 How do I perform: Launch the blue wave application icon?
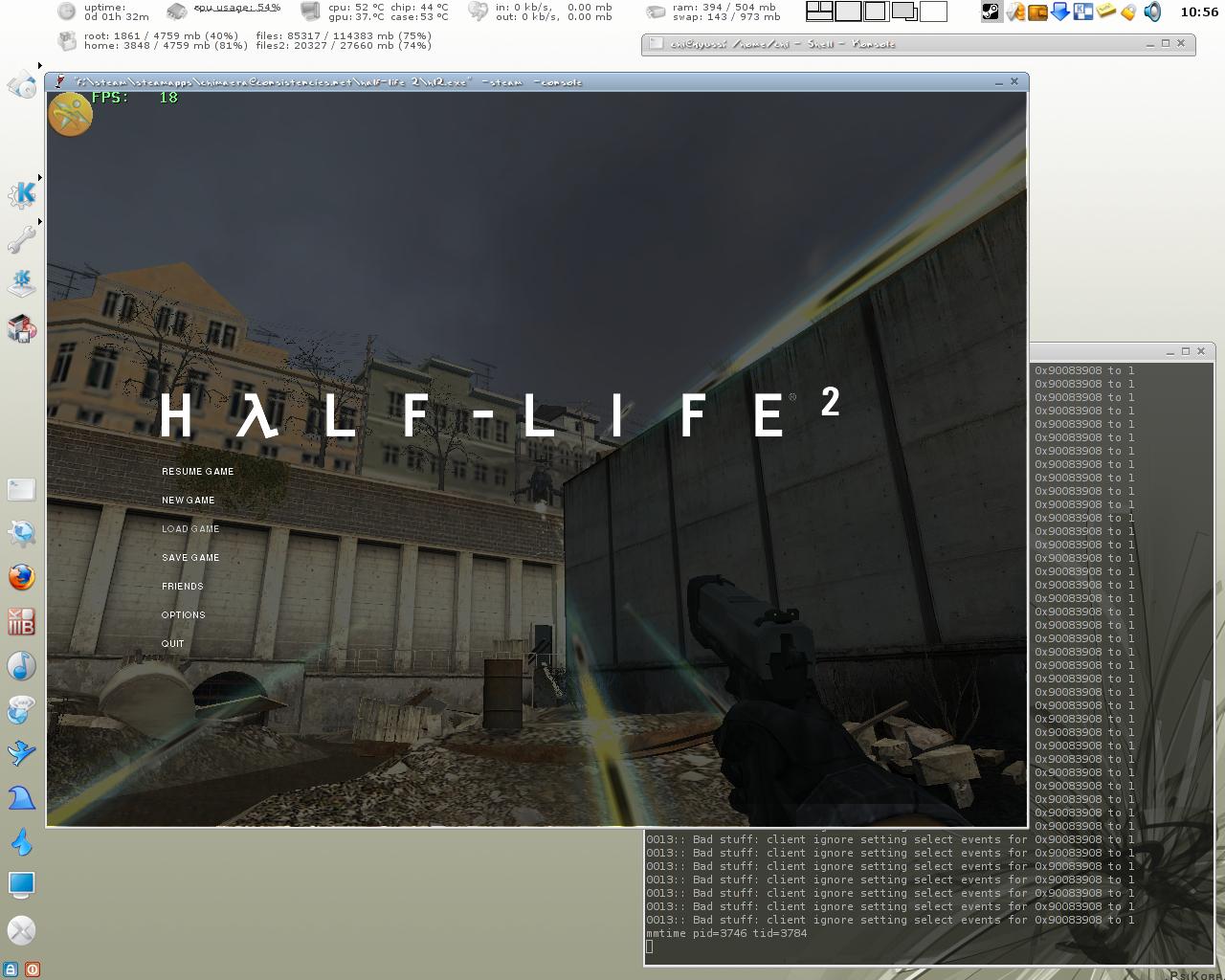(22, 797)
